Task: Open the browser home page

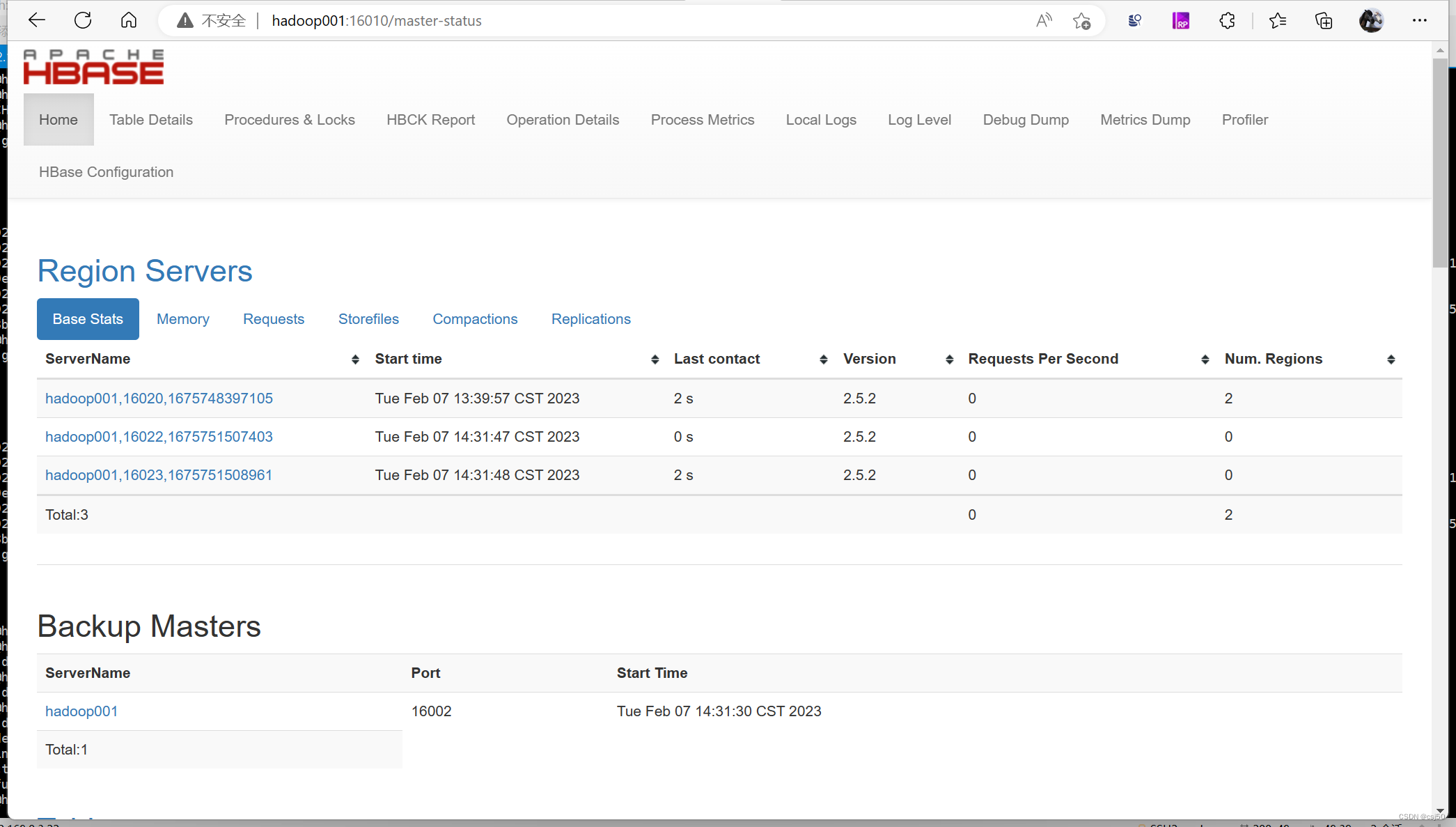Action: [x=129, y=20]
